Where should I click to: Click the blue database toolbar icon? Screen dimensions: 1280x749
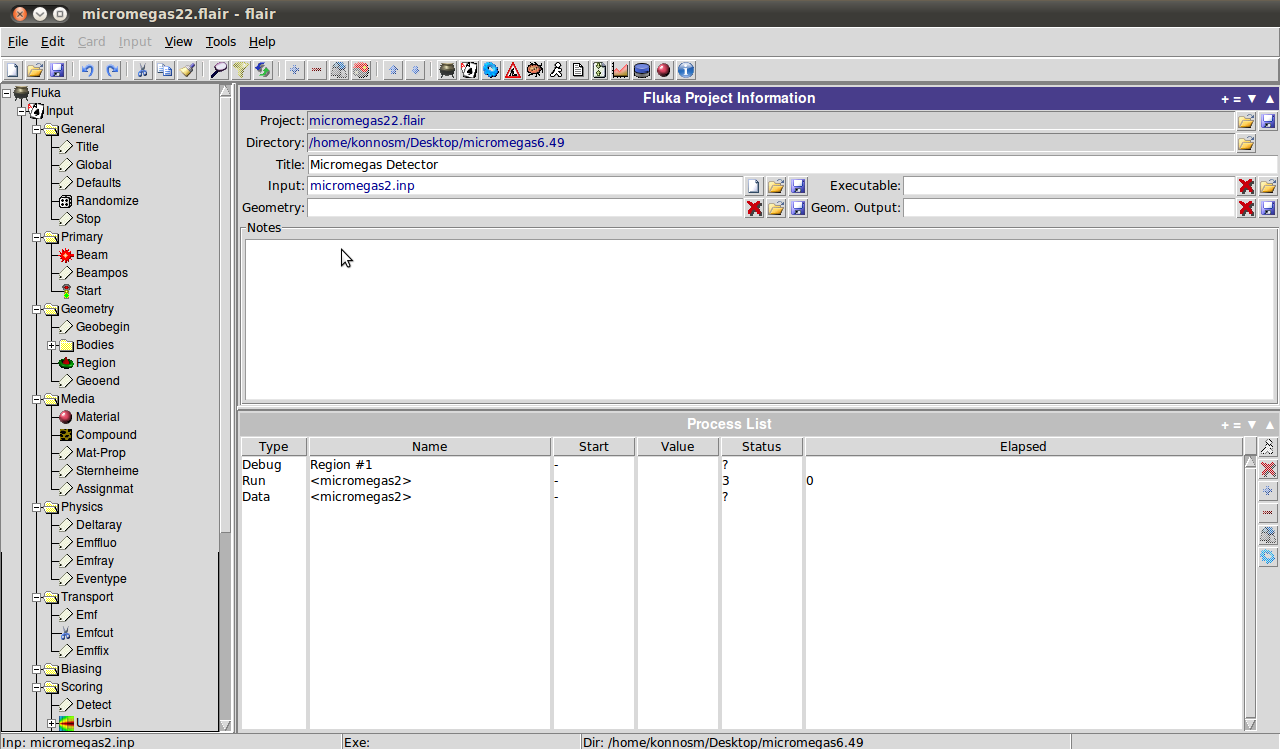coord(642,70)
